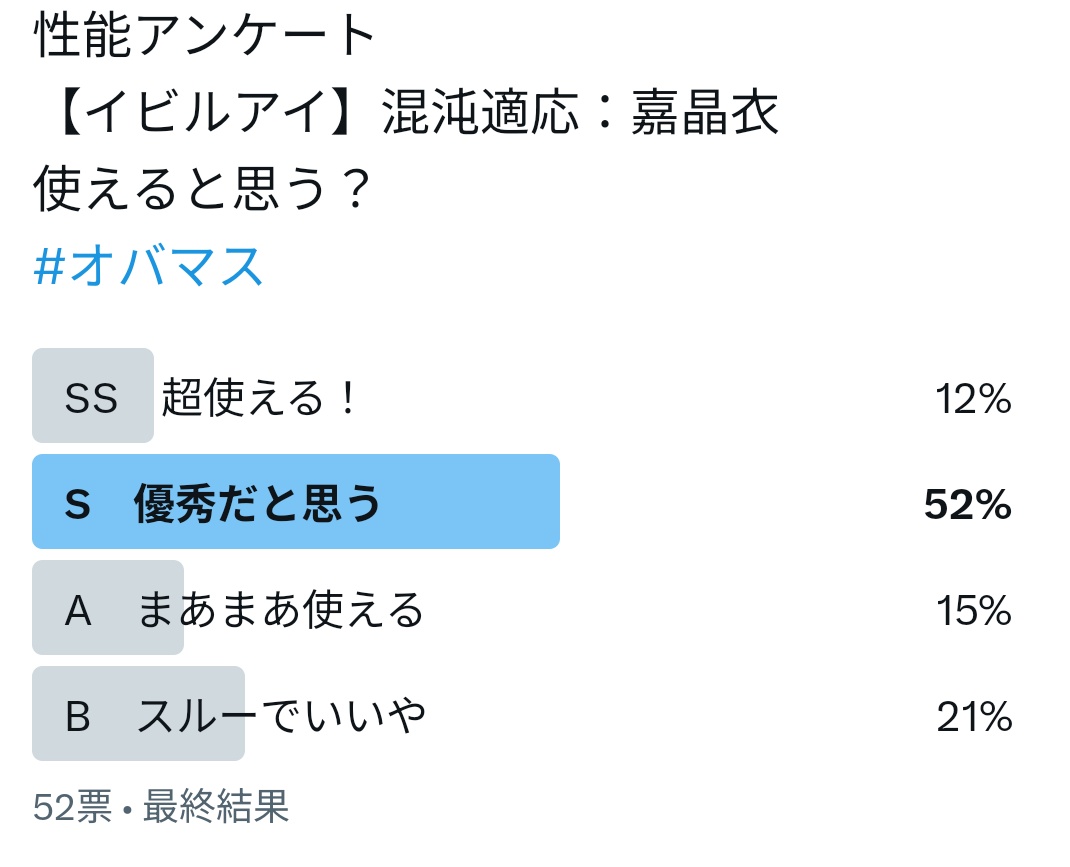Screen dimensions: 1070x867
Task: Click the bold 52% result percentage
Action: click(x=968, y=505)
